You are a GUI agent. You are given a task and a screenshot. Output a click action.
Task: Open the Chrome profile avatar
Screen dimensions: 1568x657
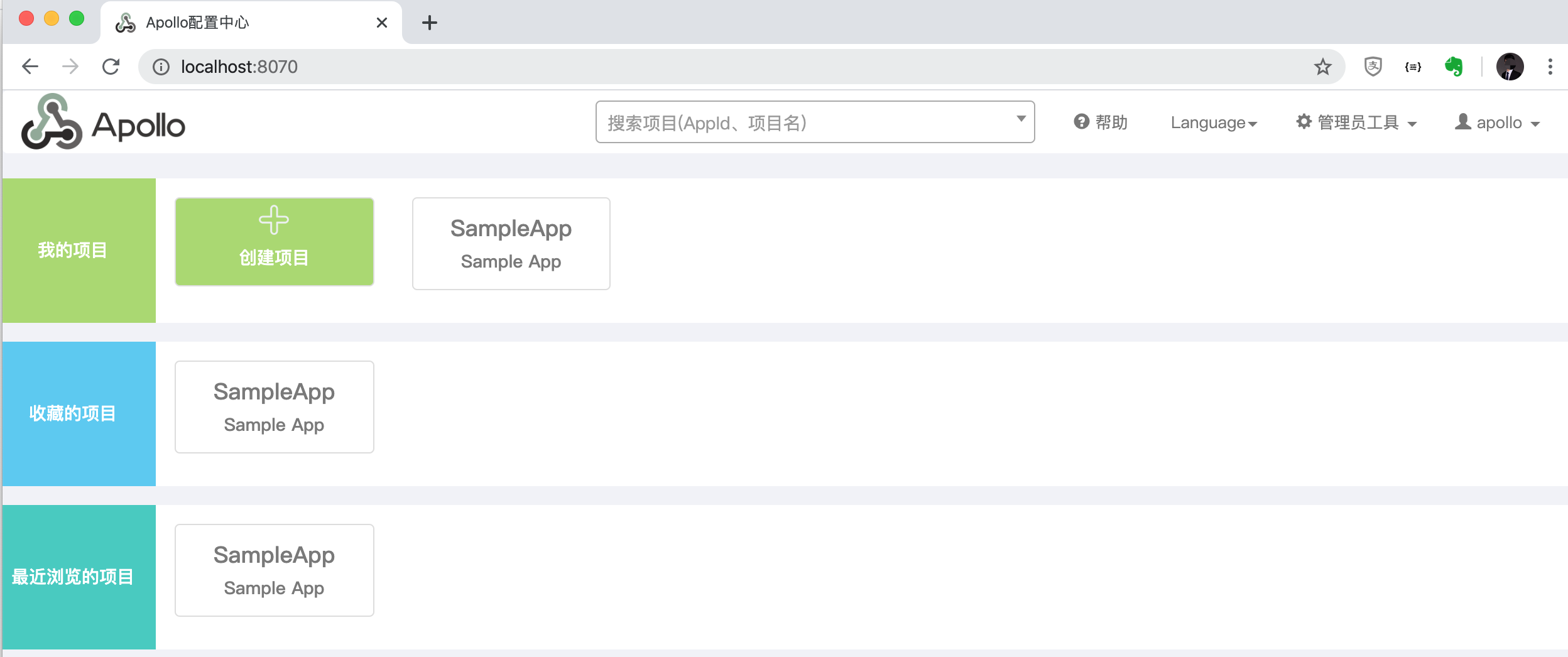click(x=1510, y=67)
